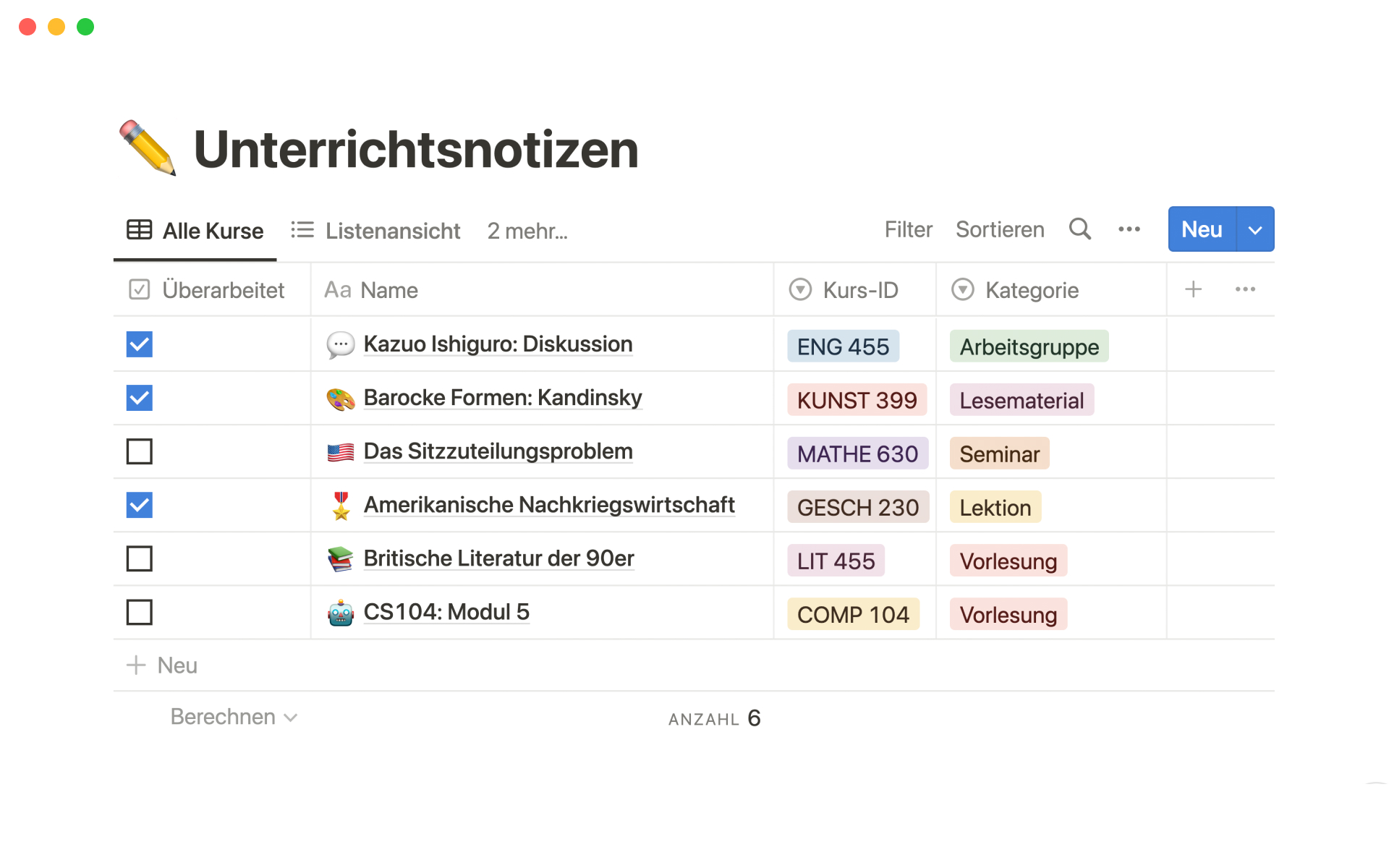The image size is (1389, 868).
Task: Open the Berechnen calculation dropdown
Action: point(234,717)
